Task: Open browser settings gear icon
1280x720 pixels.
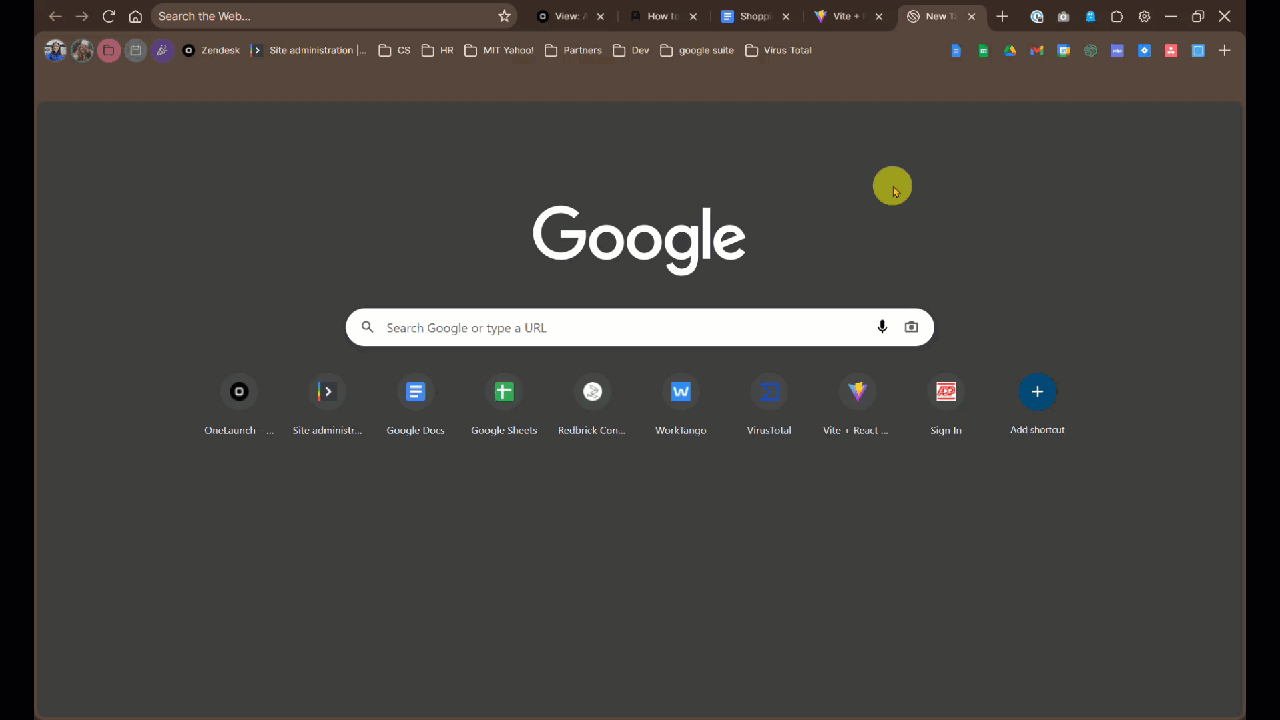Action: pos(1145,16)
